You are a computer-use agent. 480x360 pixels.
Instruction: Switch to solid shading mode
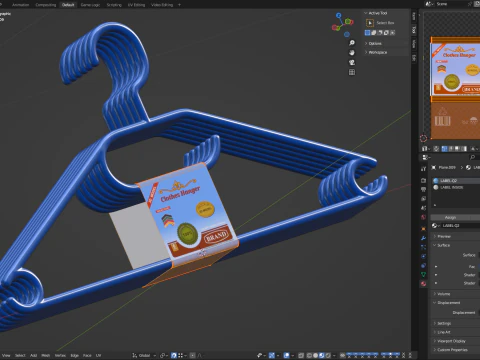coord(315,355)
